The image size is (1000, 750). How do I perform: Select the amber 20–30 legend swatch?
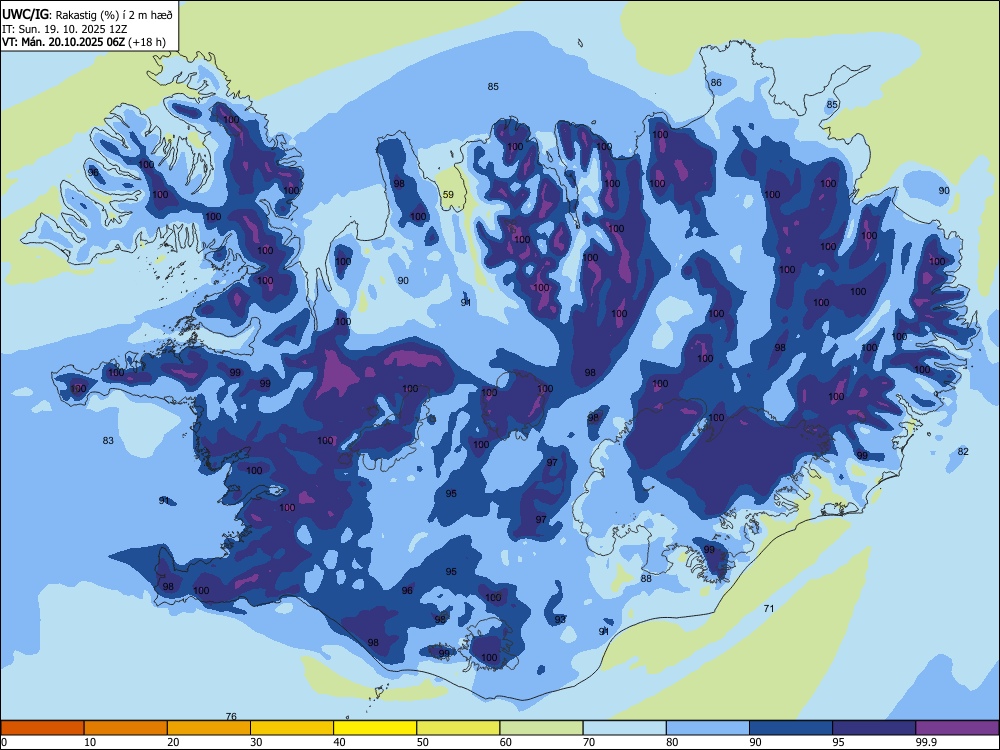click(x=209, y=728)
